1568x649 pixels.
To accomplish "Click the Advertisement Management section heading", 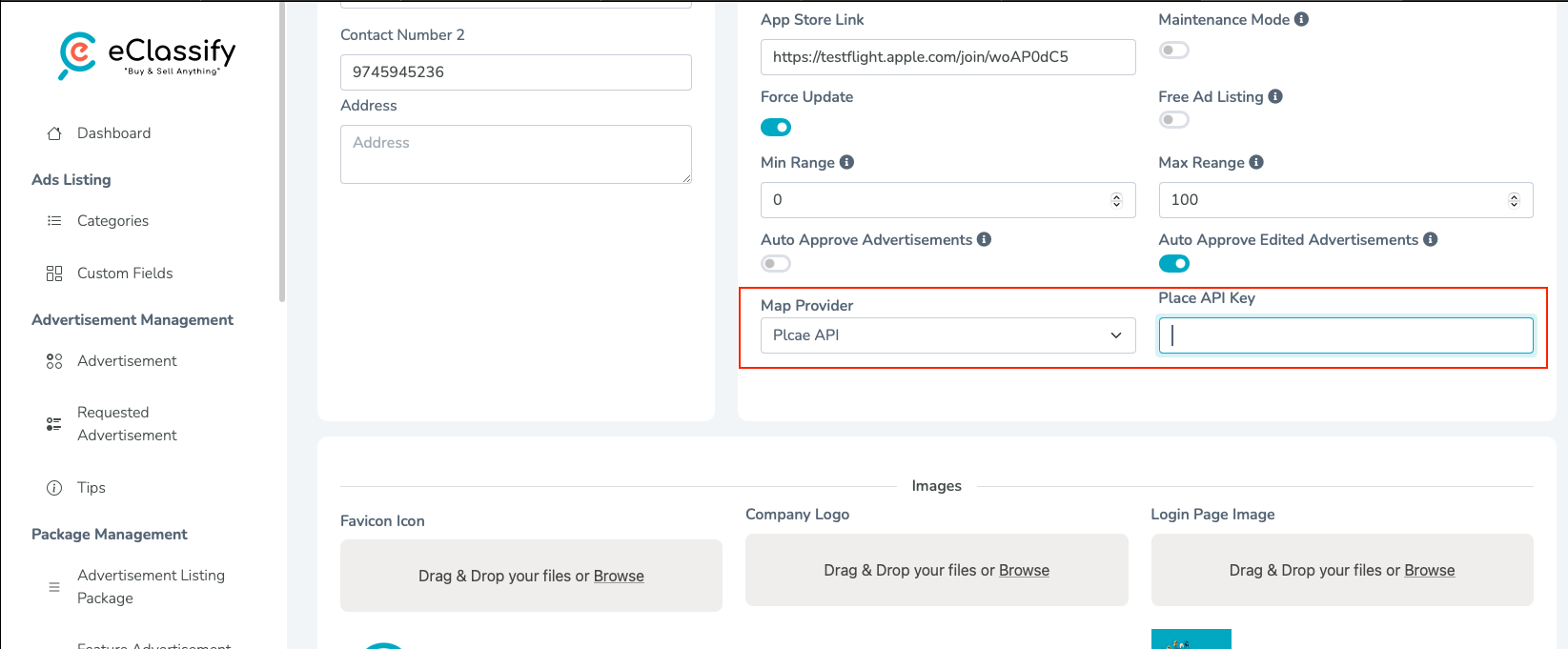I will point(132,319).
